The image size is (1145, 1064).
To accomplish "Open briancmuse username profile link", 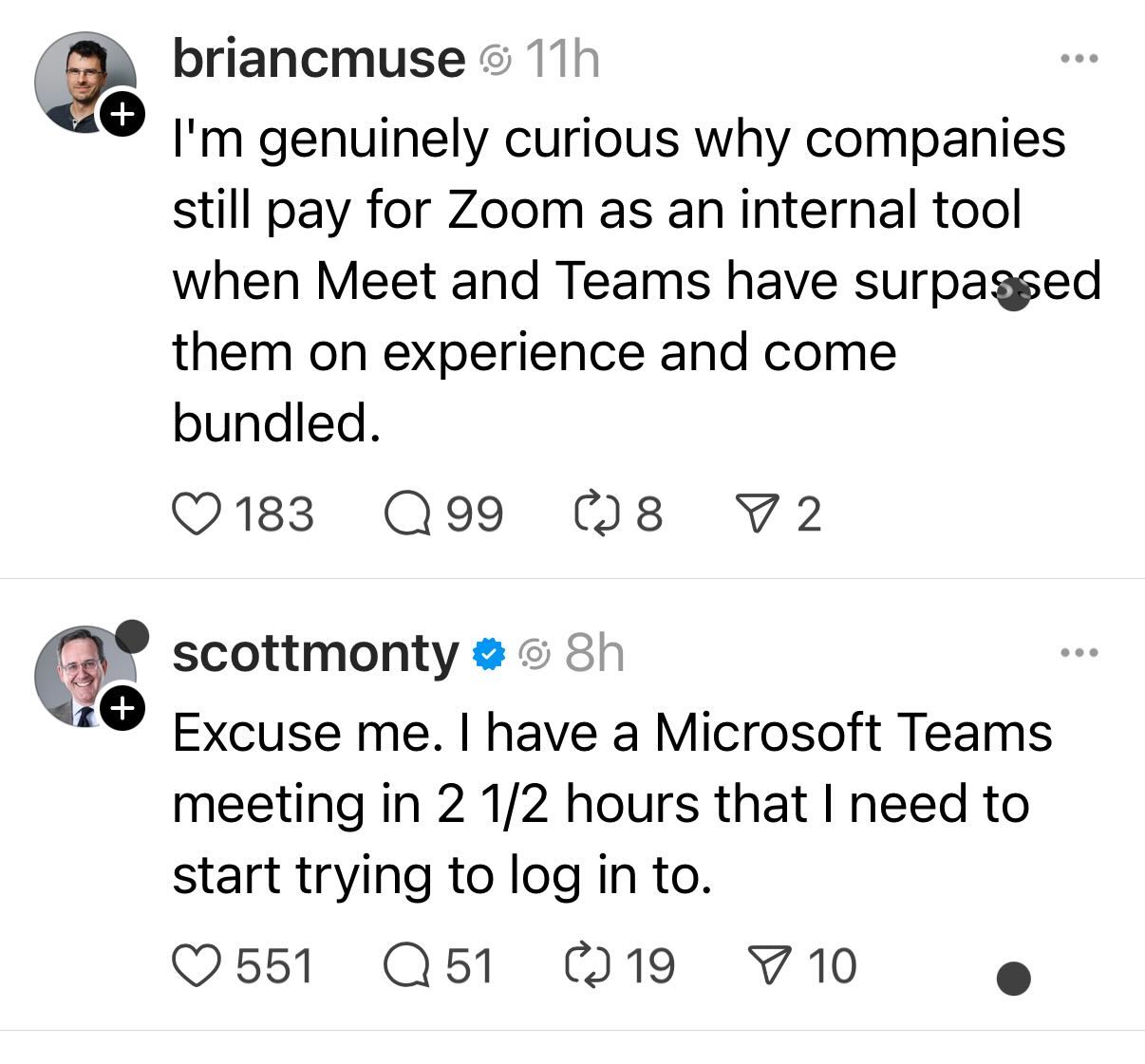I will 318,60.
